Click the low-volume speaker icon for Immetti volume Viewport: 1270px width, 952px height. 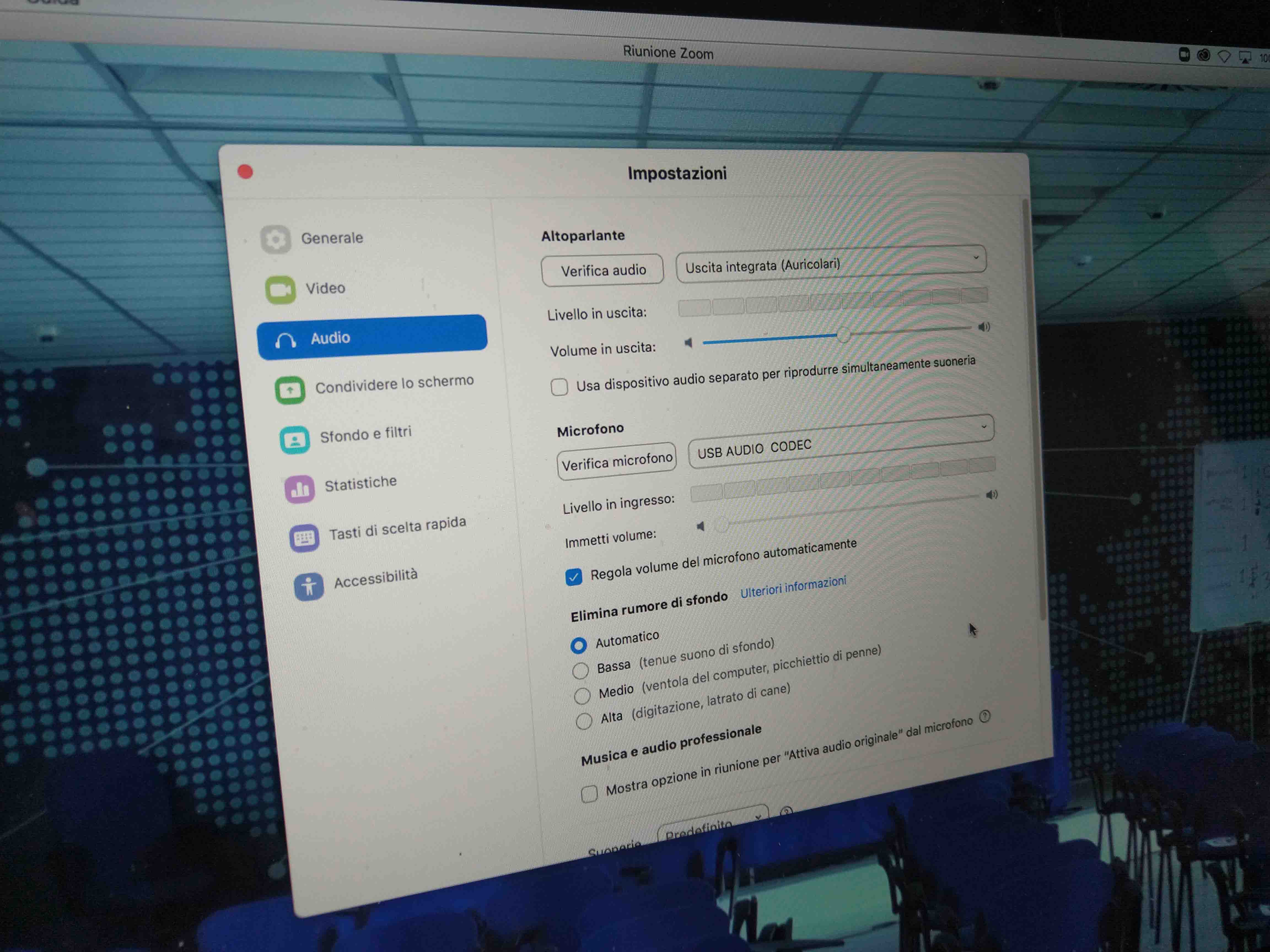click(700, 526)
